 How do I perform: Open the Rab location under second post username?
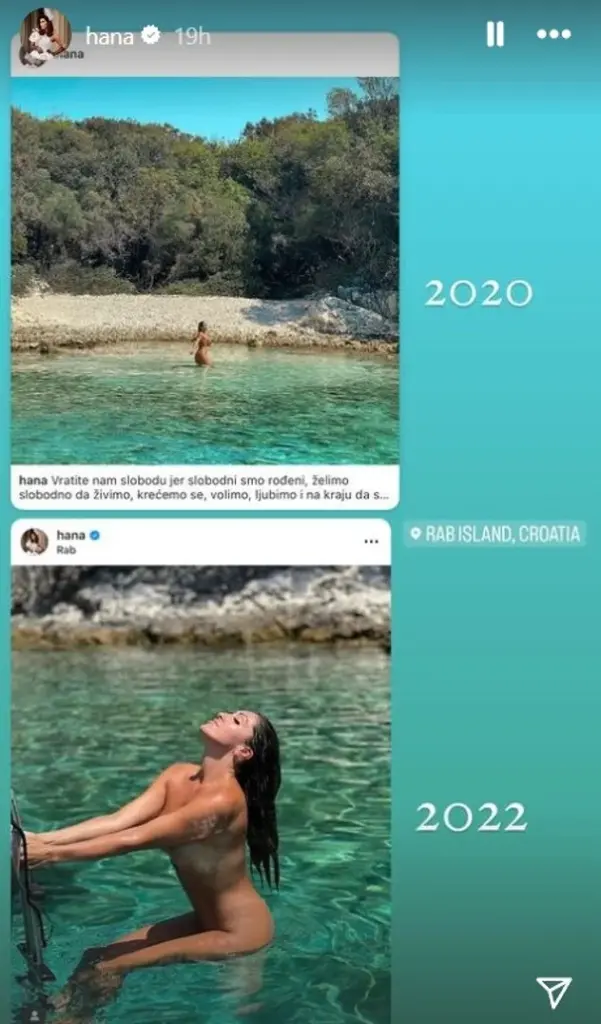[66, 550]
